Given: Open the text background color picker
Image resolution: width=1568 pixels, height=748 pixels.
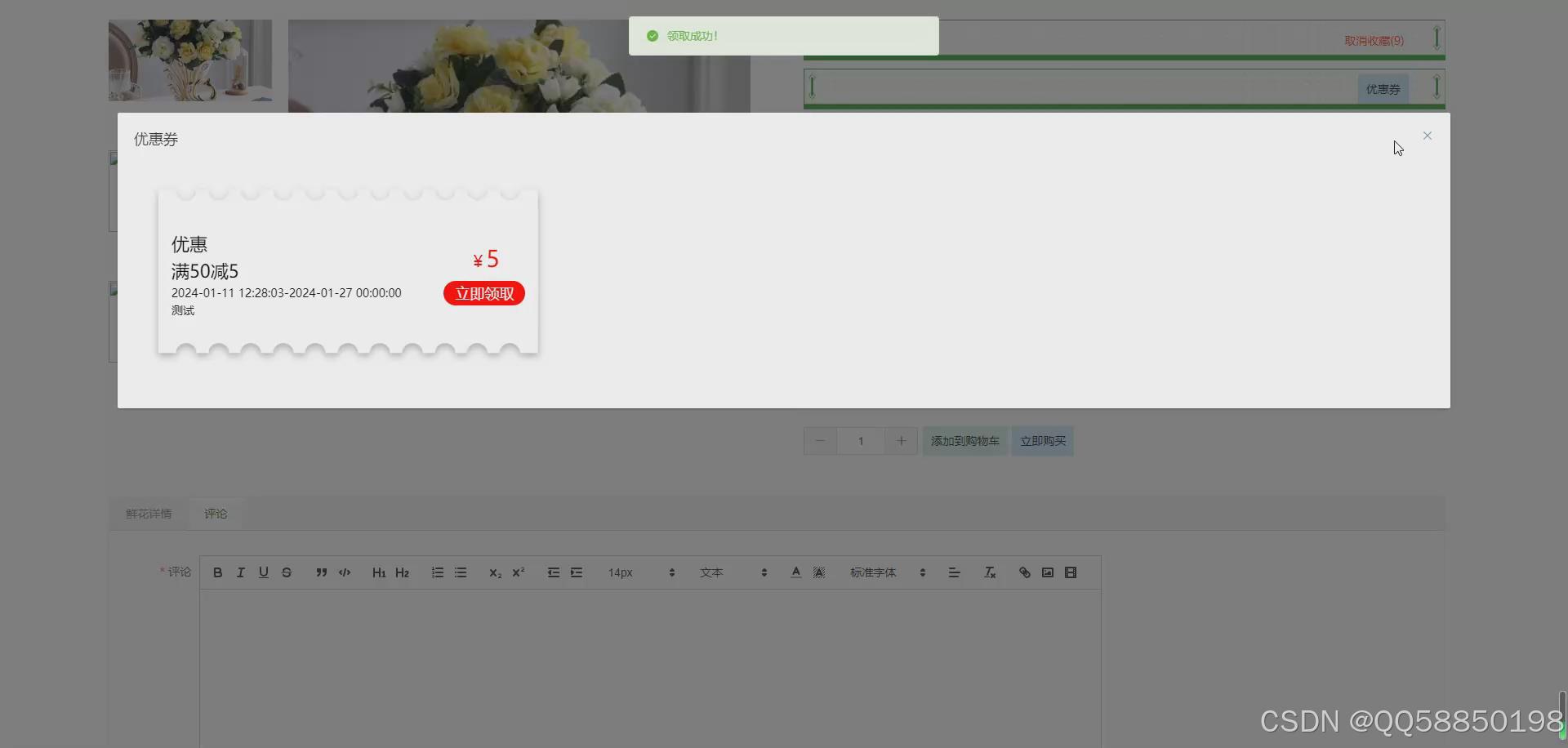Looking at the screenshot, I should coord(819,572).
